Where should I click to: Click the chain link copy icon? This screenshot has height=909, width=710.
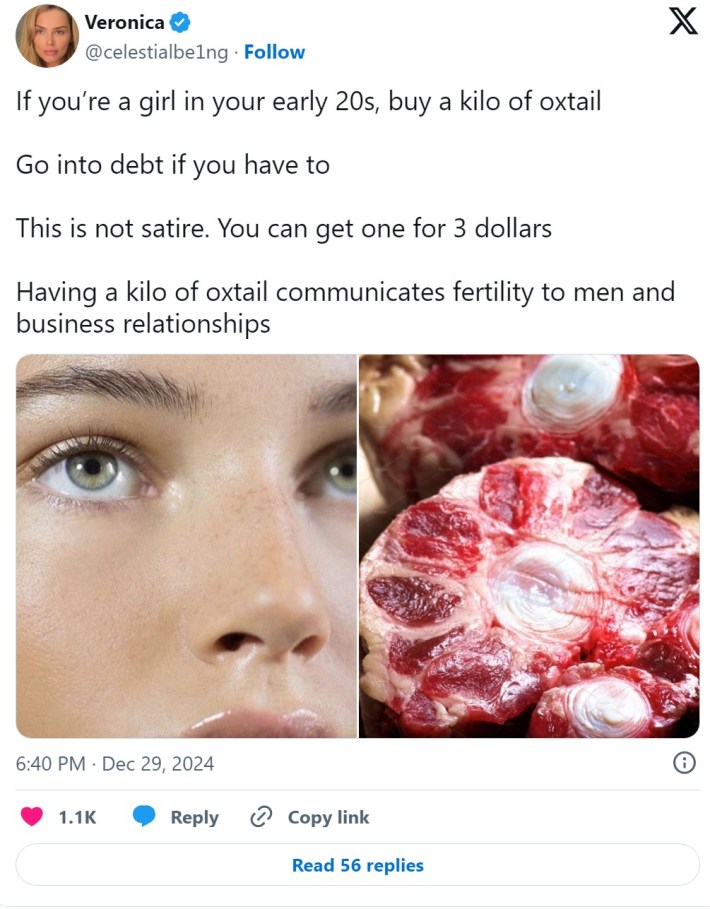[261, 817]
